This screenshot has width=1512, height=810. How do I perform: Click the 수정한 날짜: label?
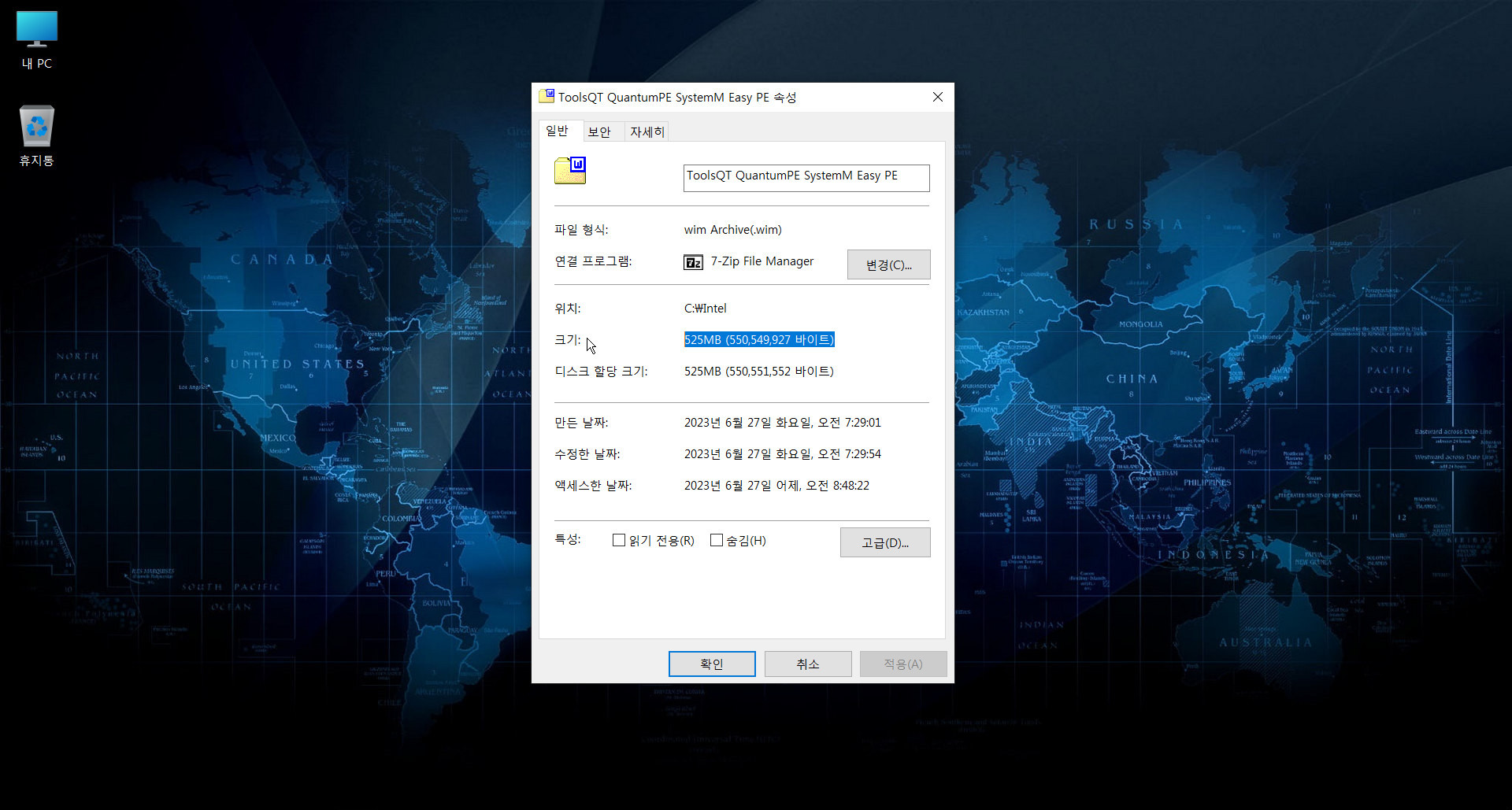click(587, 453)
